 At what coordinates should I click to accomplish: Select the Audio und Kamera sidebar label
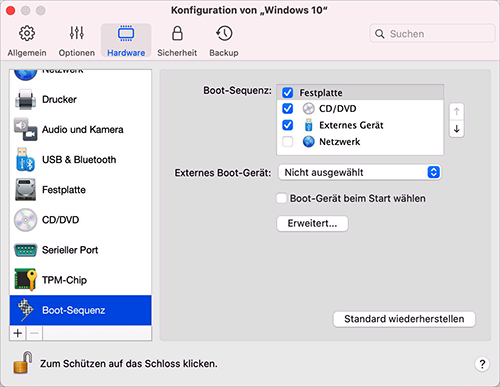(83, 129)
